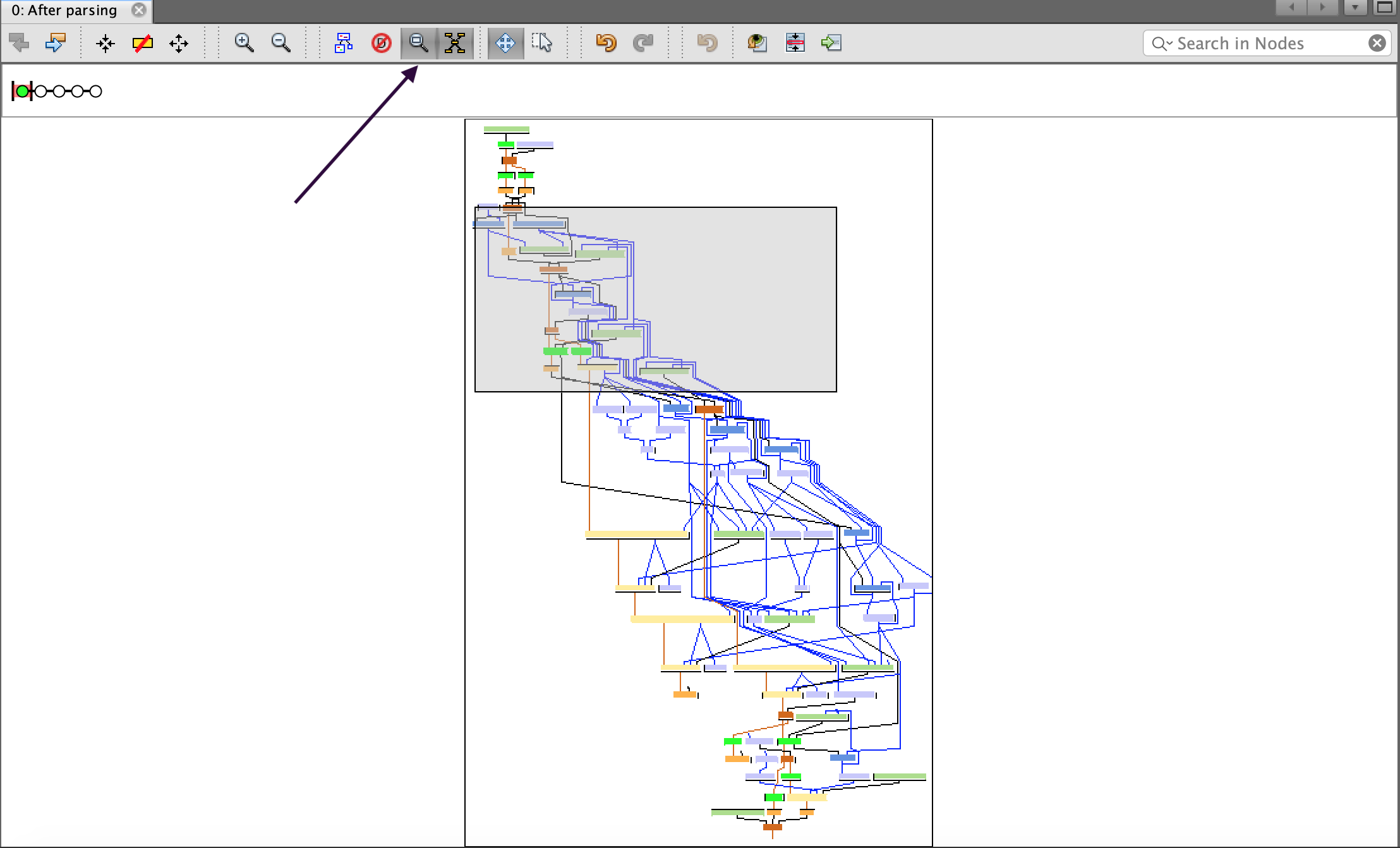This screenshot has height=848, width=1400.
Task: Click the green arrow import icon
Action: click(x=831, y=43)
